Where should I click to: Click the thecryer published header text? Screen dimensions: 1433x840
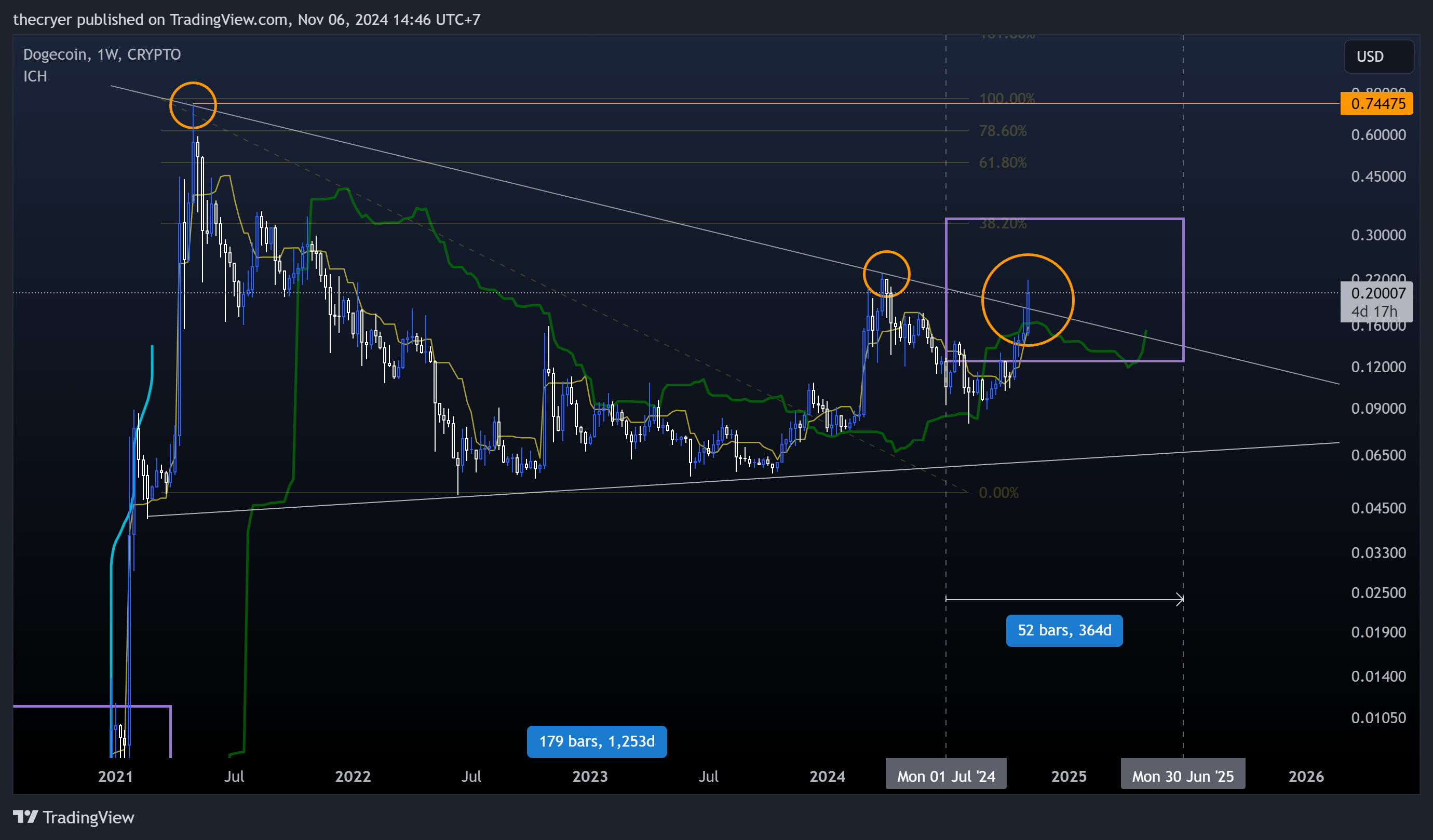[246, 19]
